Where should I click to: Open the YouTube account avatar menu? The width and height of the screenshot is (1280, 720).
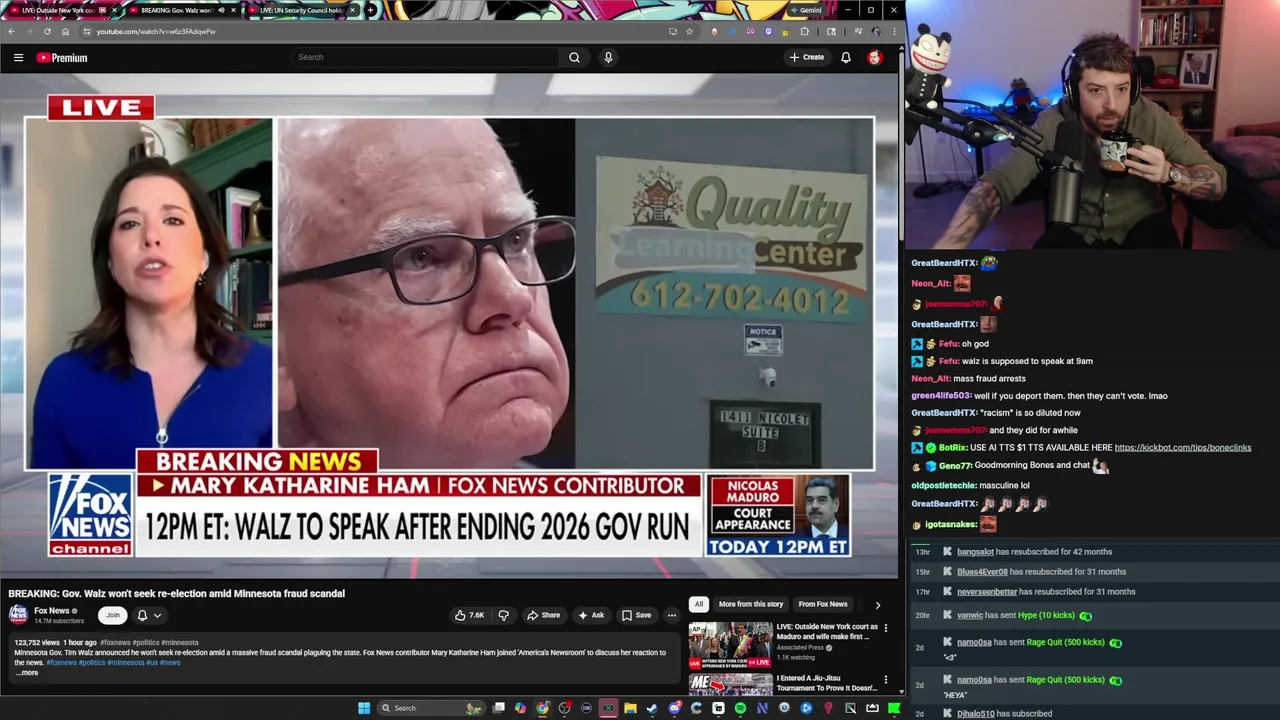[x=875, y=57]
